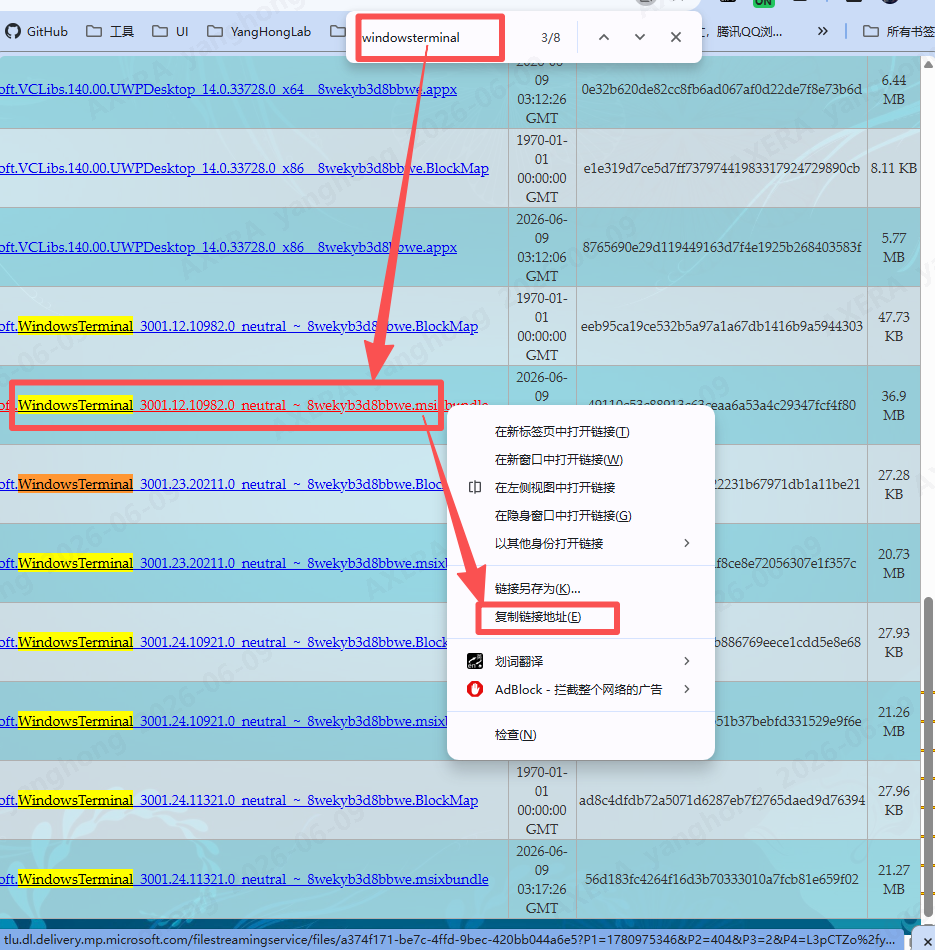
Task: Open WindowsTerminal 3001.24.11321.0 msixbundle link
Action: point(244,879)
